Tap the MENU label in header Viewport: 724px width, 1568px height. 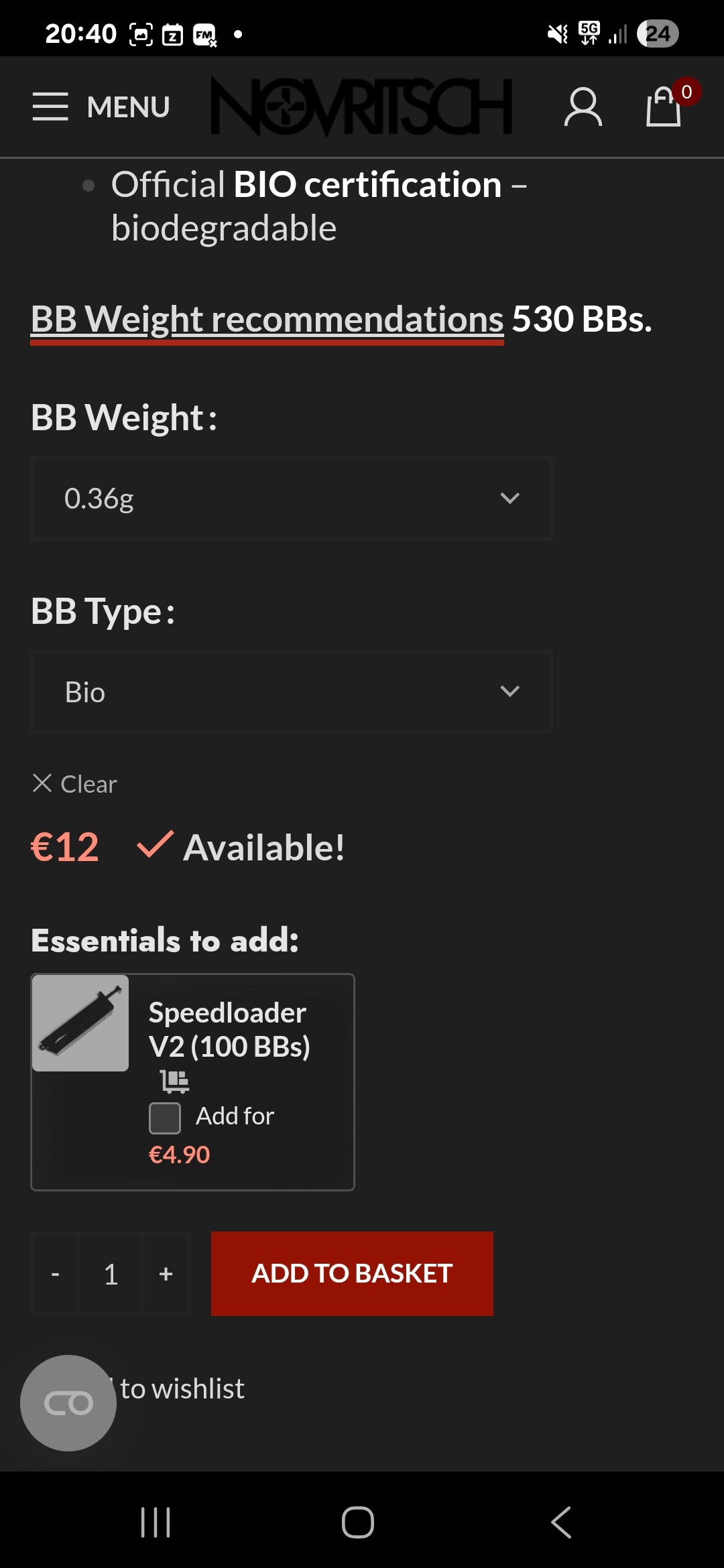pyautogui.click(x=128, y=107)
